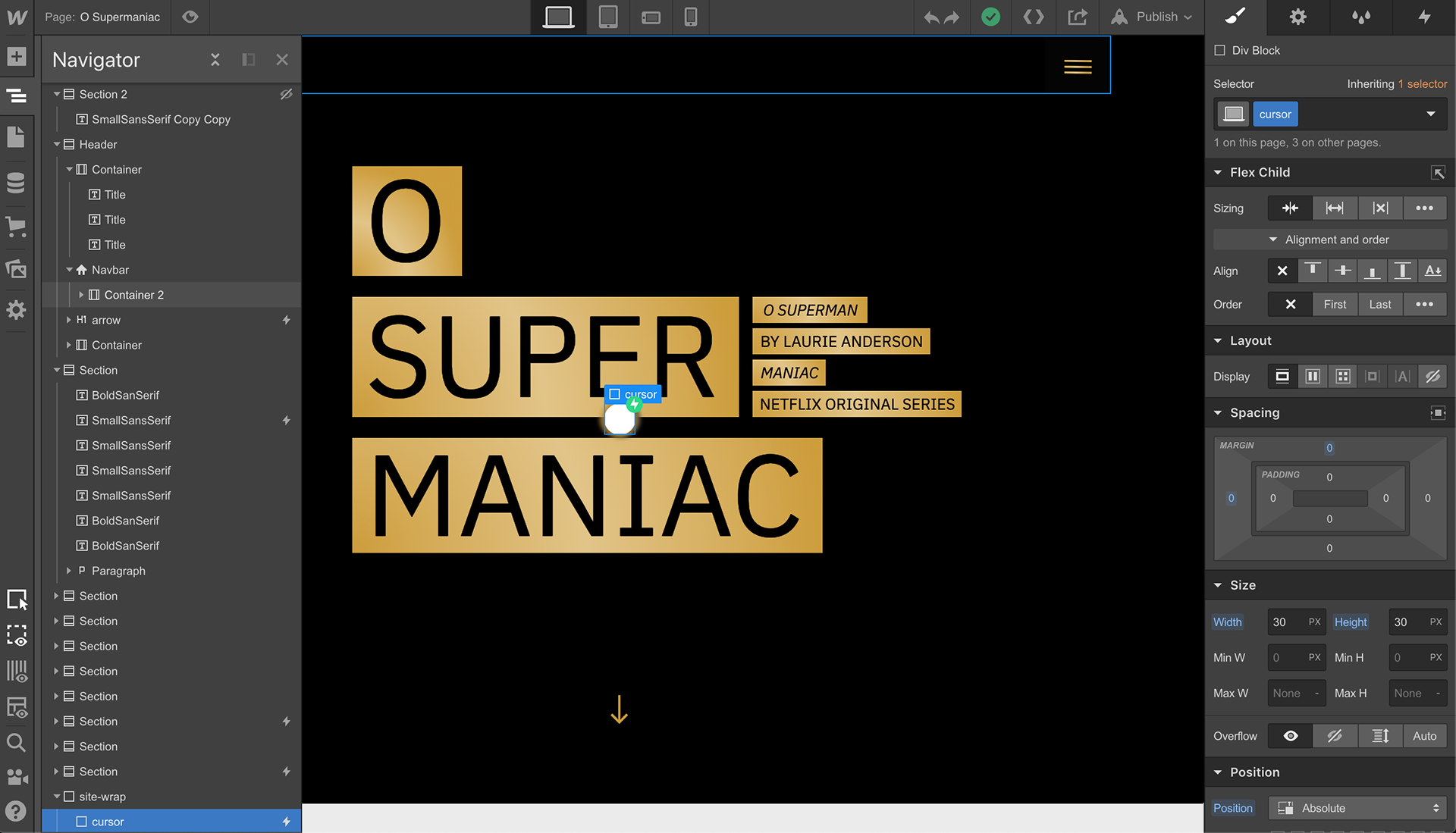
Task: Switch to the Element Settings gear tab
Action: click(1298, 17)
